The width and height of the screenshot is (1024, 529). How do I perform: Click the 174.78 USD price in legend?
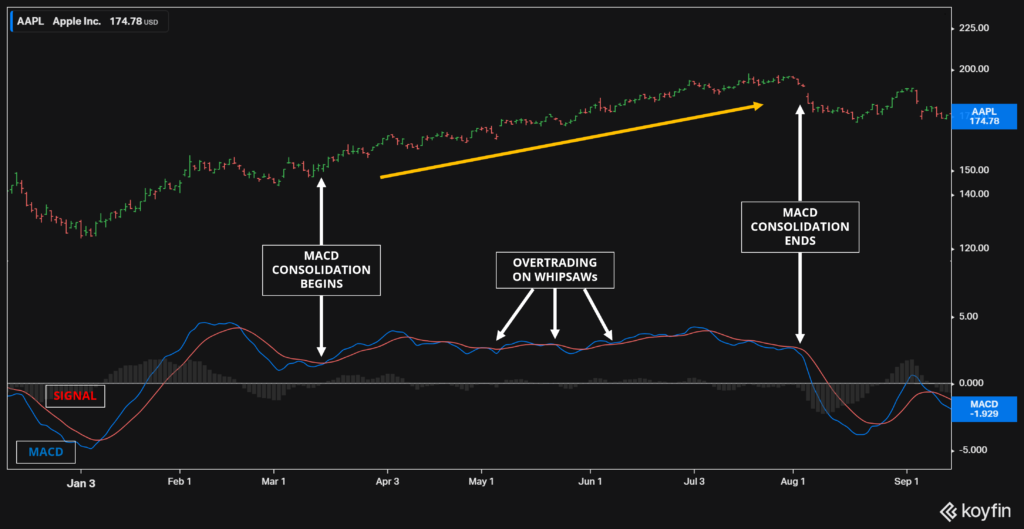click(133, 22)
